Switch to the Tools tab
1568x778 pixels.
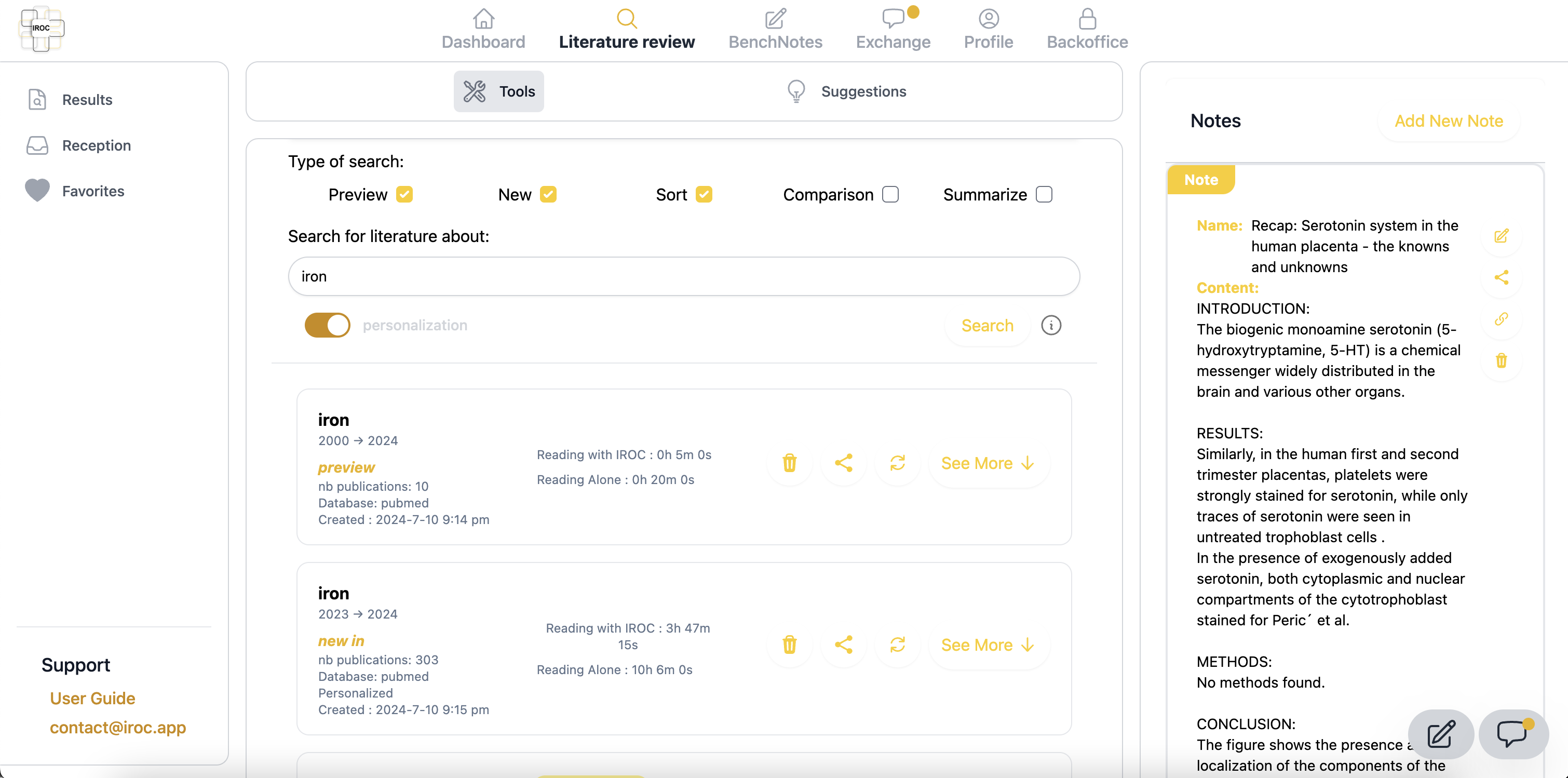point(498,91)
